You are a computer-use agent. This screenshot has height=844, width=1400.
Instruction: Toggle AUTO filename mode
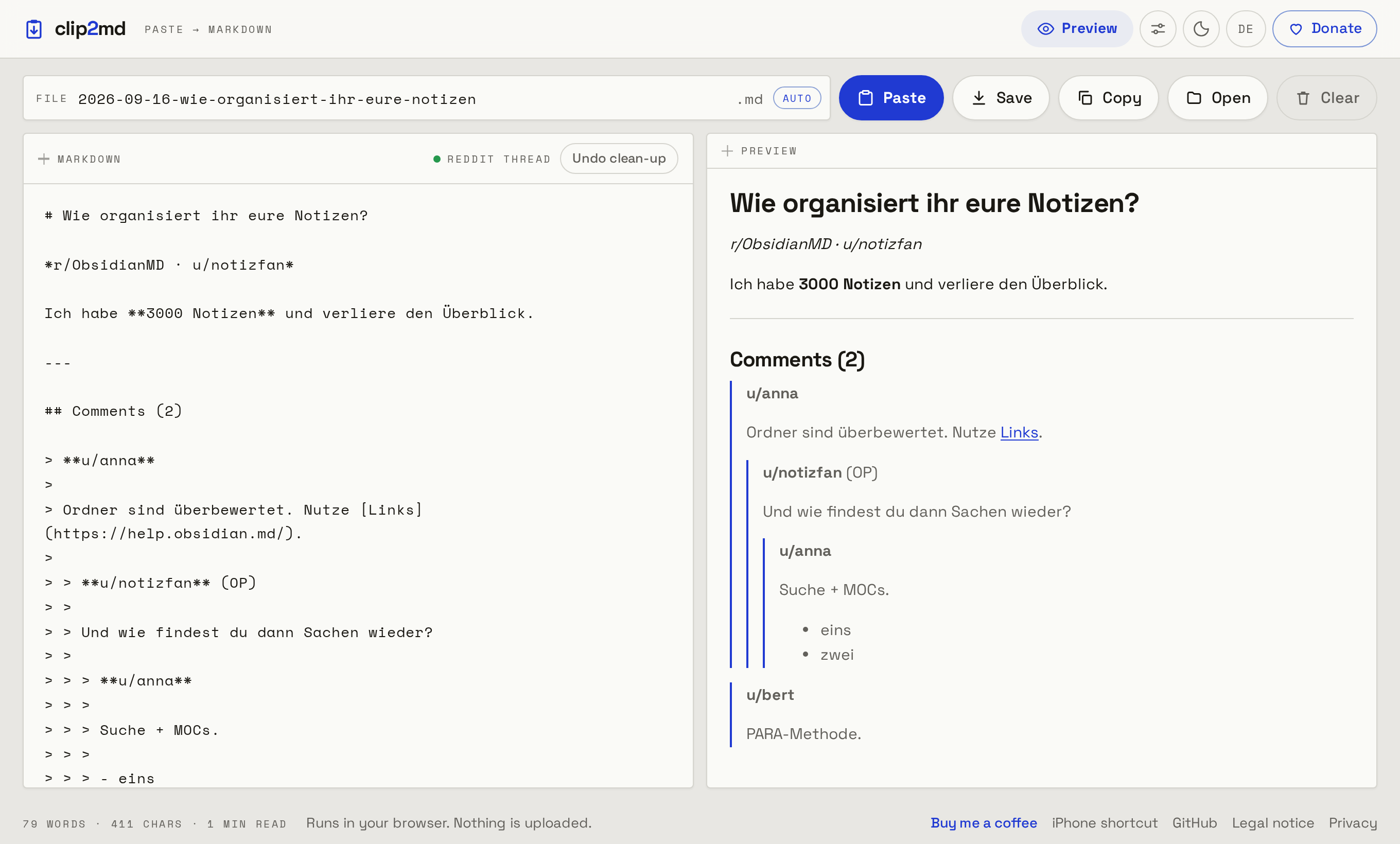coord(797,98)
